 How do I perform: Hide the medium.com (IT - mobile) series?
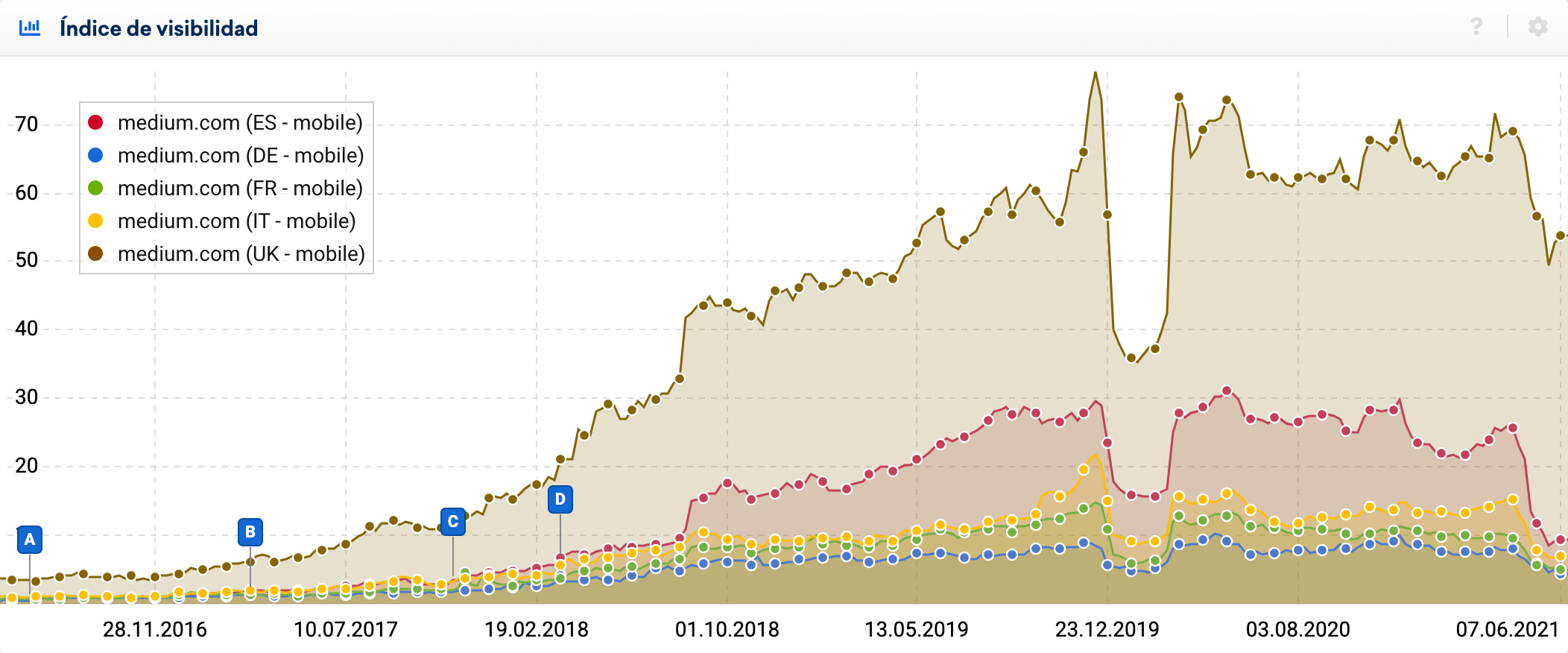(x=236, y=221)
